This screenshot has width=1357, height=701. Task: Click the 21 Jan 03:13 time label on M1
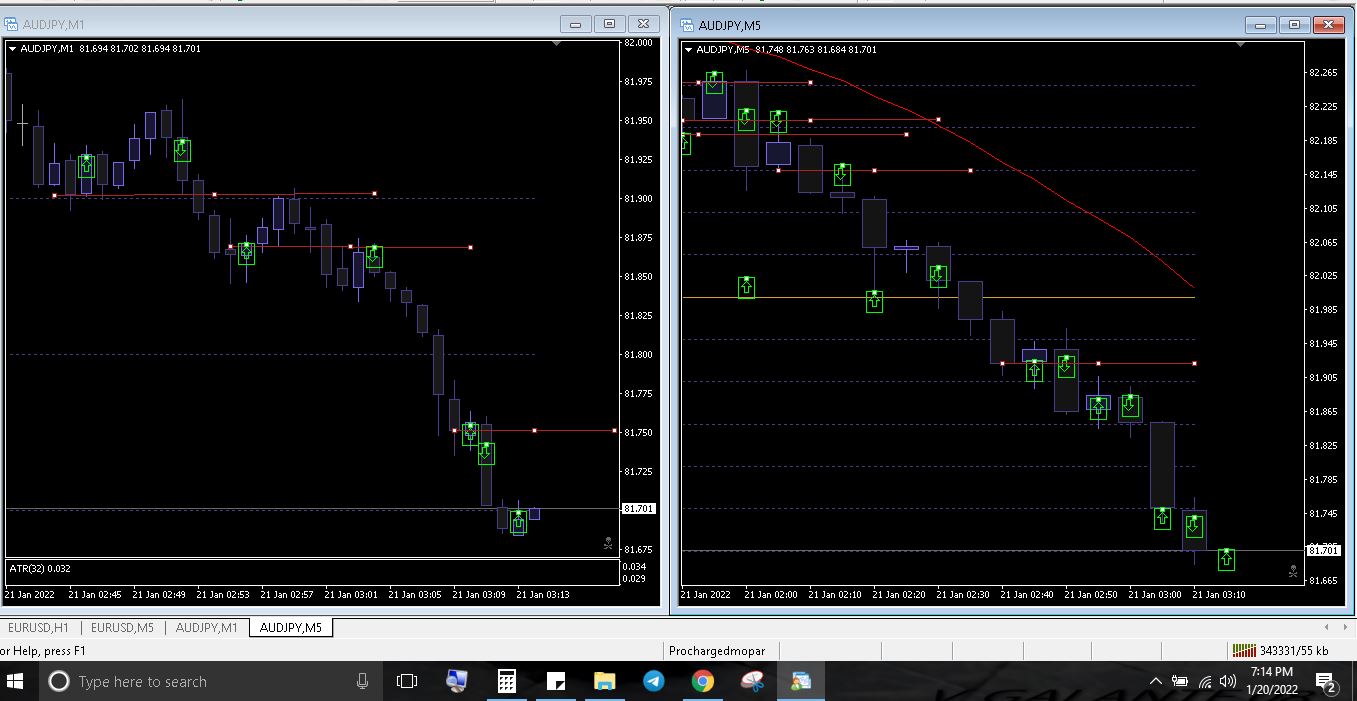[x=542, y=594]
